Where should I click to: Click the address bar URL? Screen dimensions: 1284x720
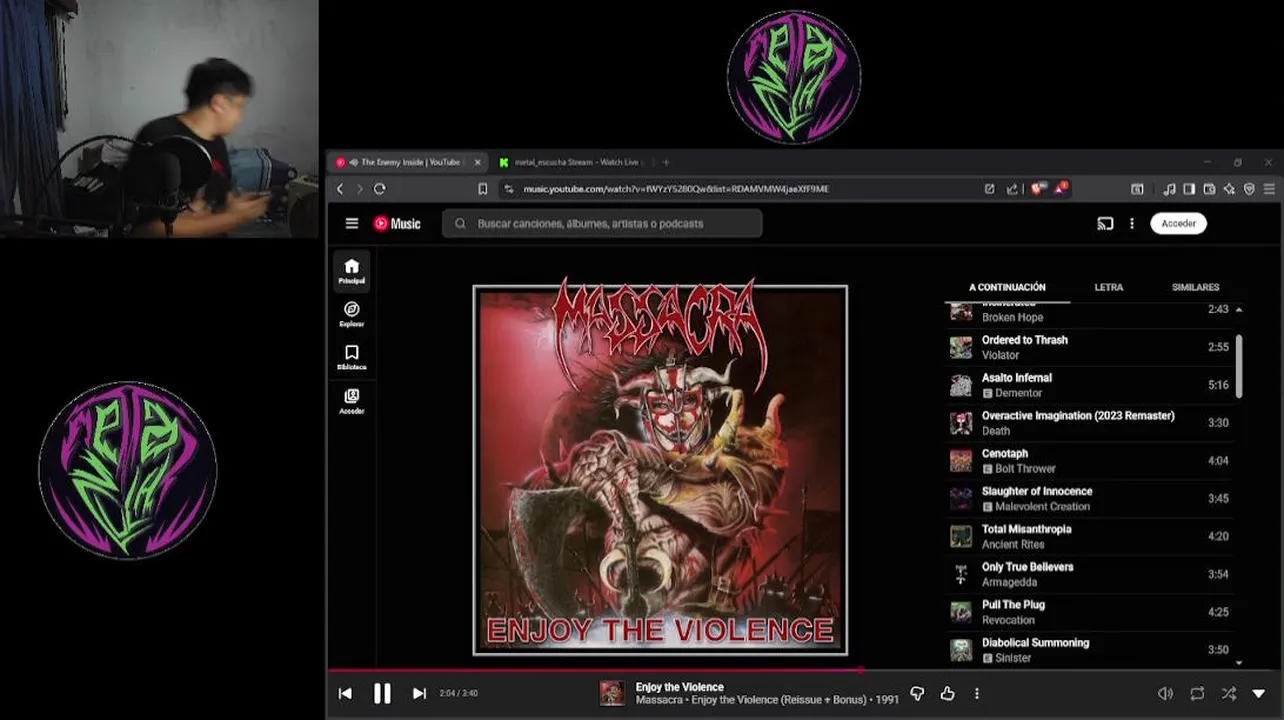tap(676, 189)
